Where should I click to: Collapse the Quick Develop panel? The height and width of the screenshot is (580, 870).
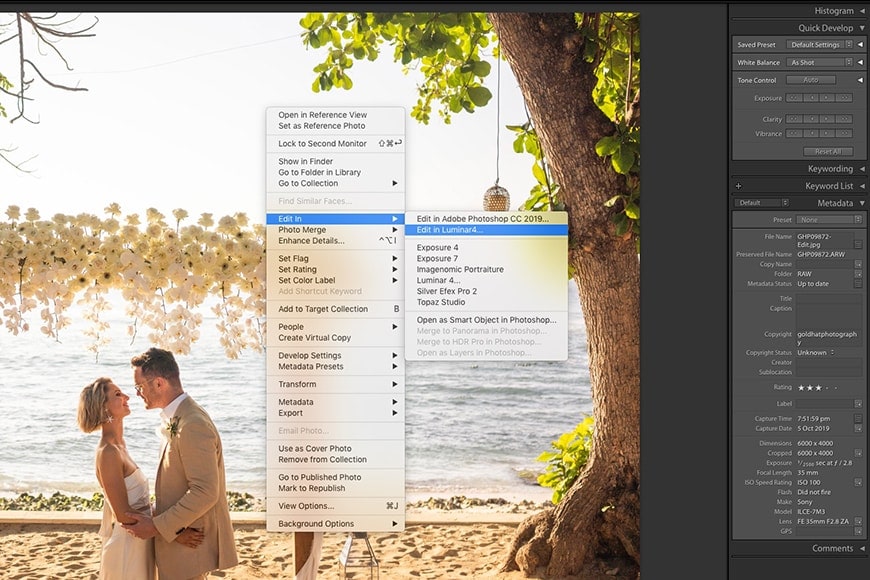[862, 28]
